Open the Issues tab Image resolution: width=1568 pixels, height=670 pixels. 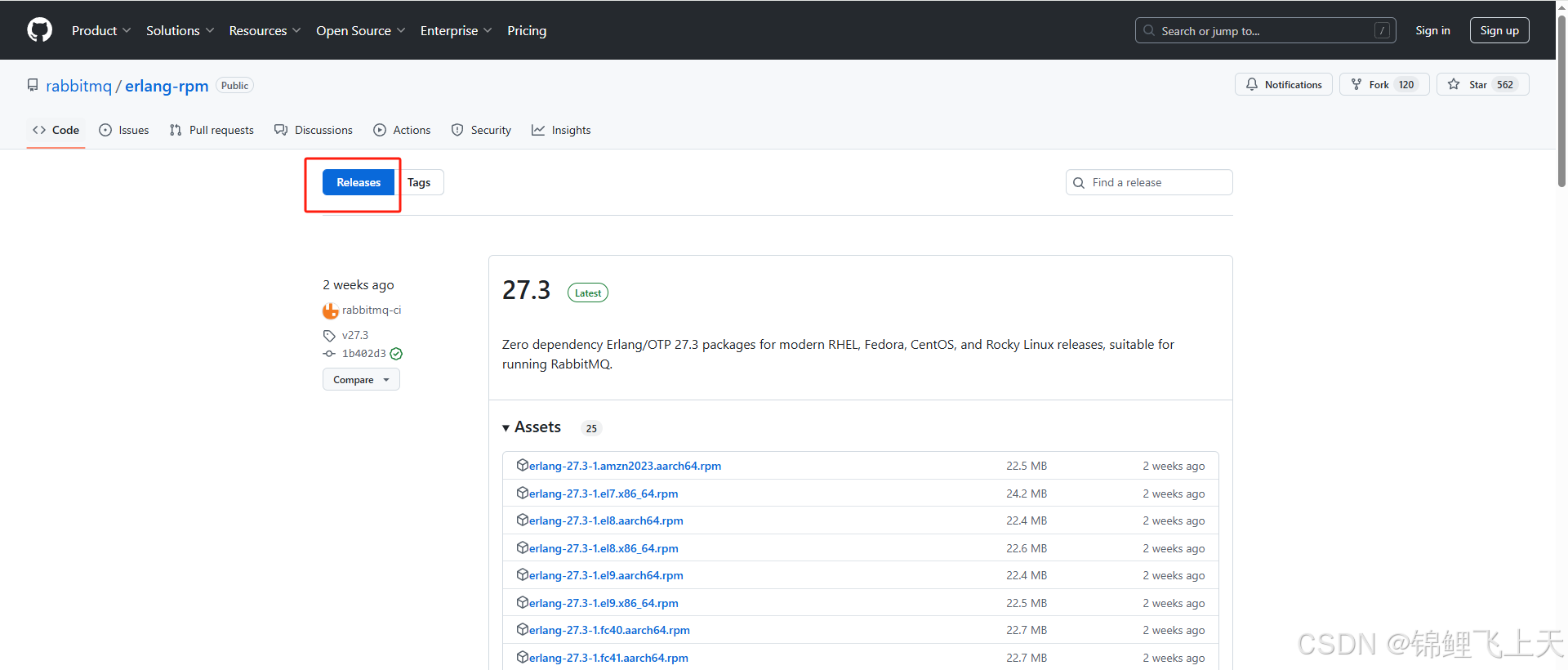[124, 130]
